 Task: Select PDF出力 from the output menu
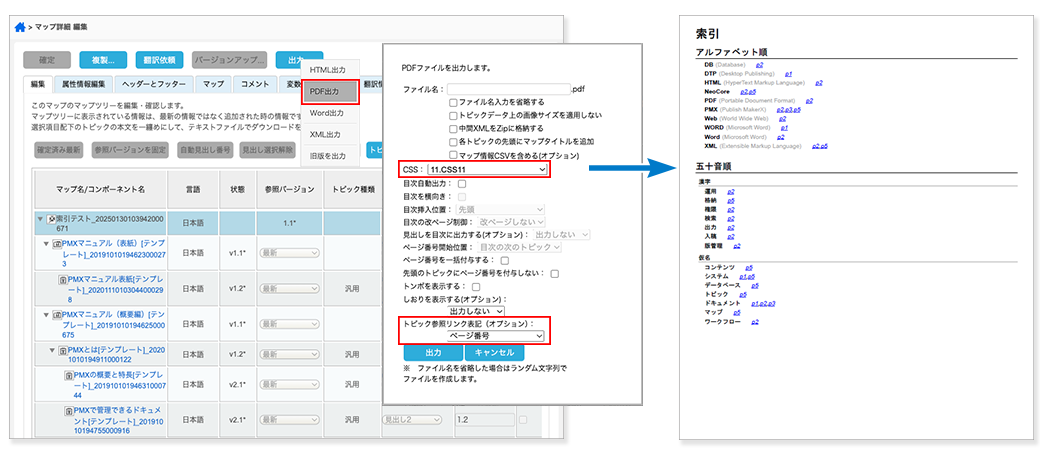(329, 92)
